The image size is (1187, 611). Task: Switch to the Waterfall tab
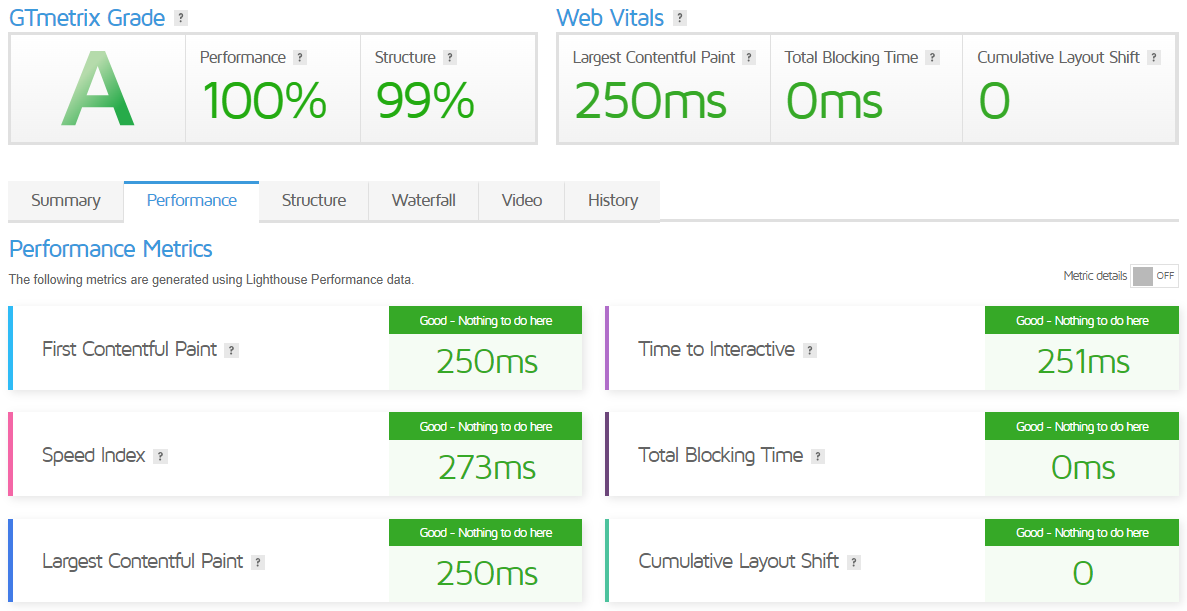(x=423, y=201)
